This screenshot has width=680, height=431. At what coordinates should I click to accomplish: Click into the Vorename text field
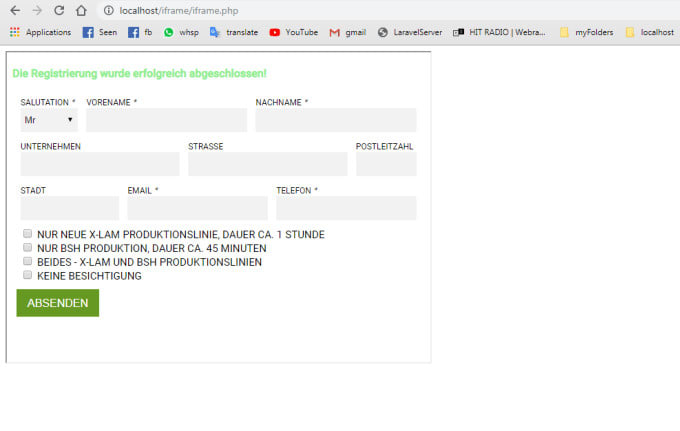point(167,120)
